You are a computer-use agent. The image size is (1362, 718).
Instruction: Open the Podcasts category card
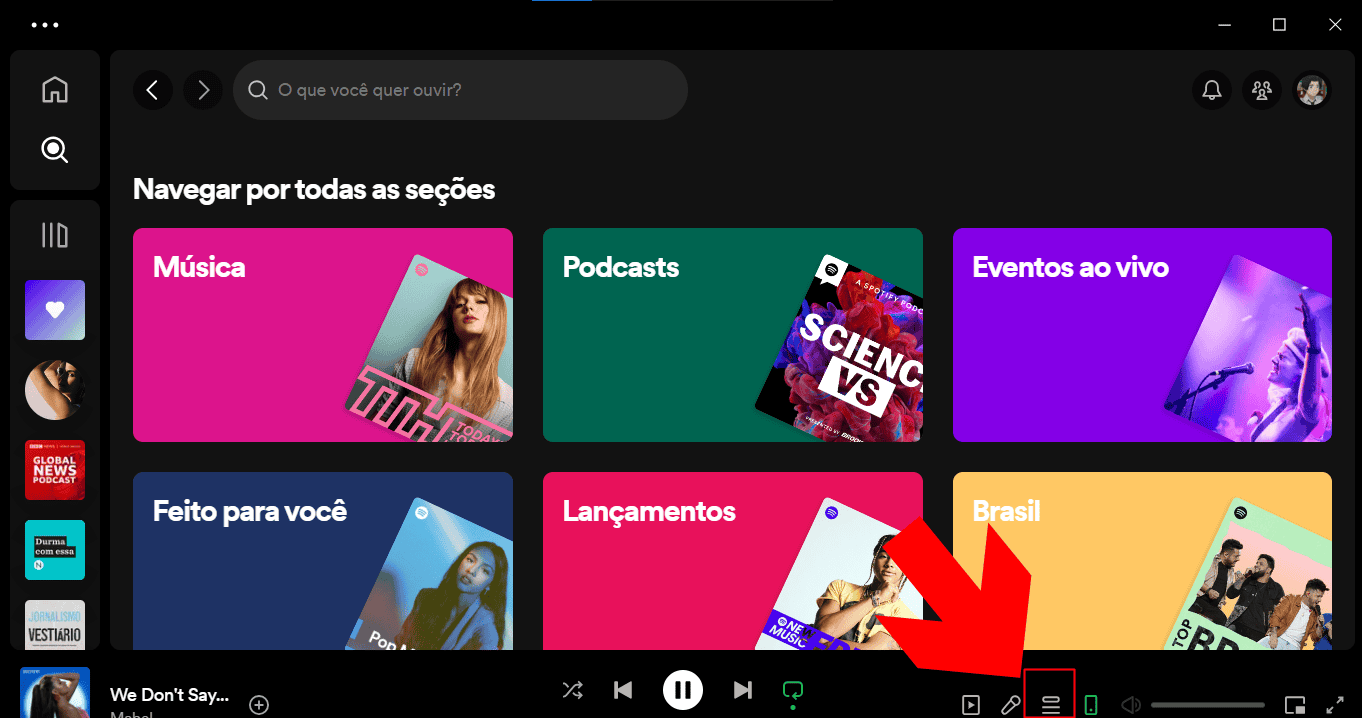(733, 335)
